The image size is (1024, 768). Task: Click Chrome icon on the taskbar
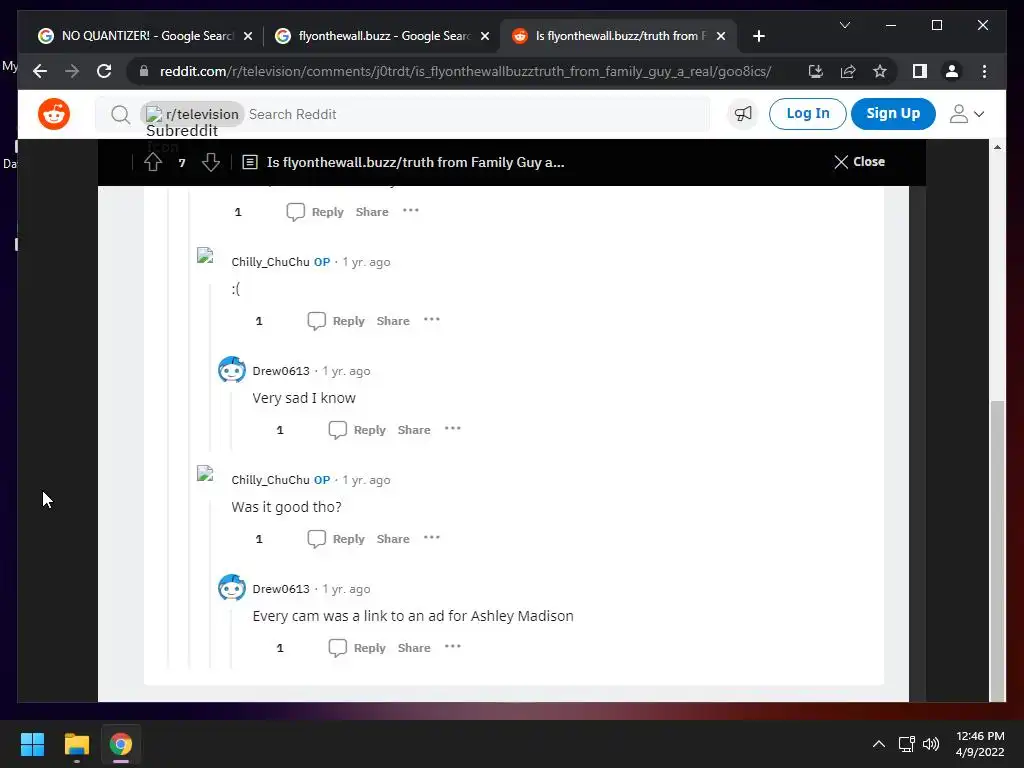(121, 744)
